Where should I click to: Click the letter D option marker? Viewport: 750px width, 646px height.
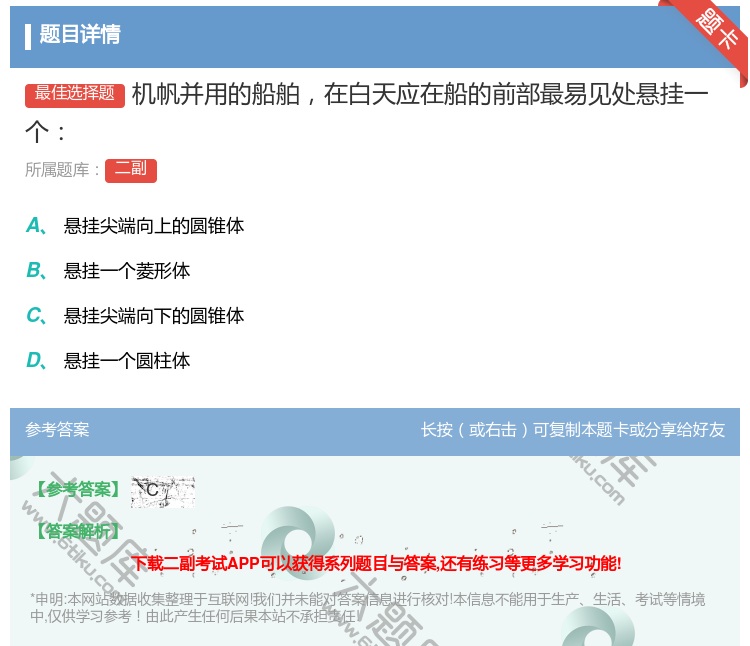click(x=36, y=360)
